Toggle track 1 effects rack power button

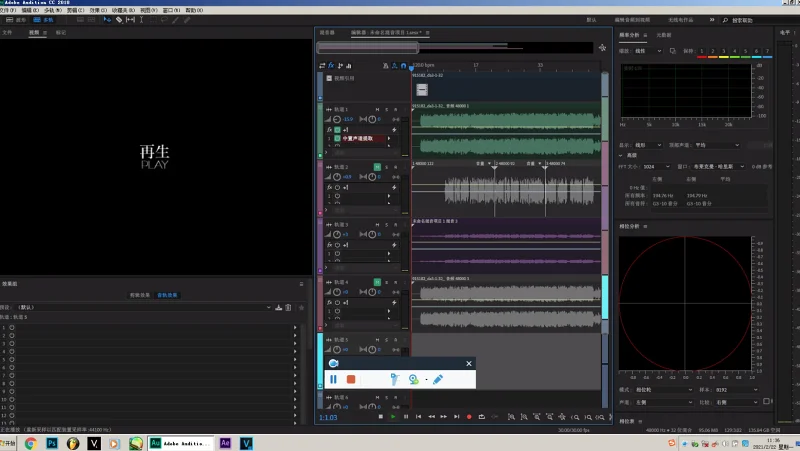pos(337,130)
